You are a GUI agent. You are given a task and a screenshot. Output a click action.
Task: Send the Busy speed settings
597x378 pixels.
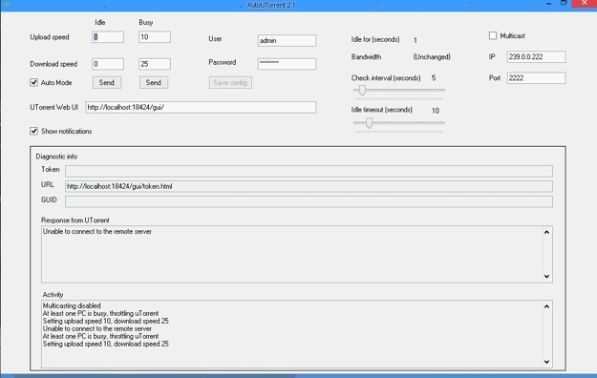pyautogui.click(x=153, y=83)
